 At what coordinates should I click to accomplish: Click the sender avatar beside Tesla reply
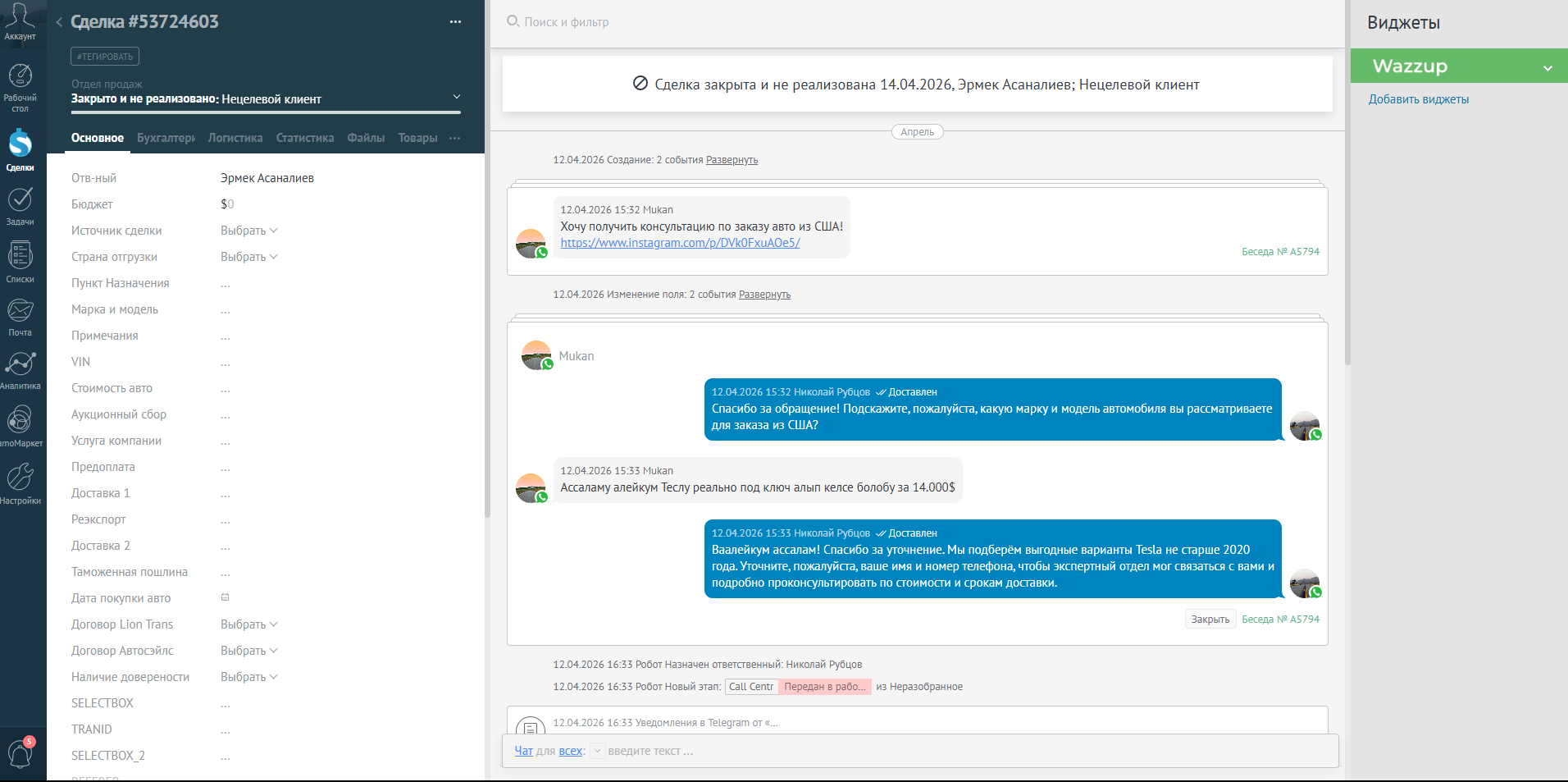point(1305,584)
